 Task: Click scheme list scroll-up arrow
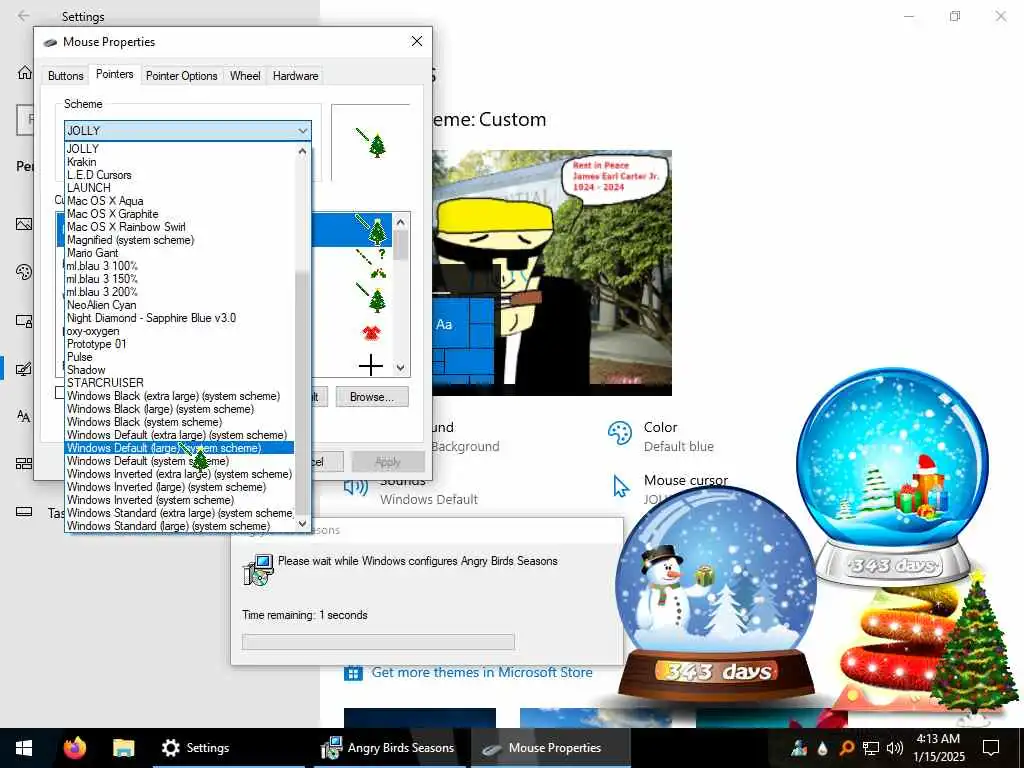(x=302, y=151)
